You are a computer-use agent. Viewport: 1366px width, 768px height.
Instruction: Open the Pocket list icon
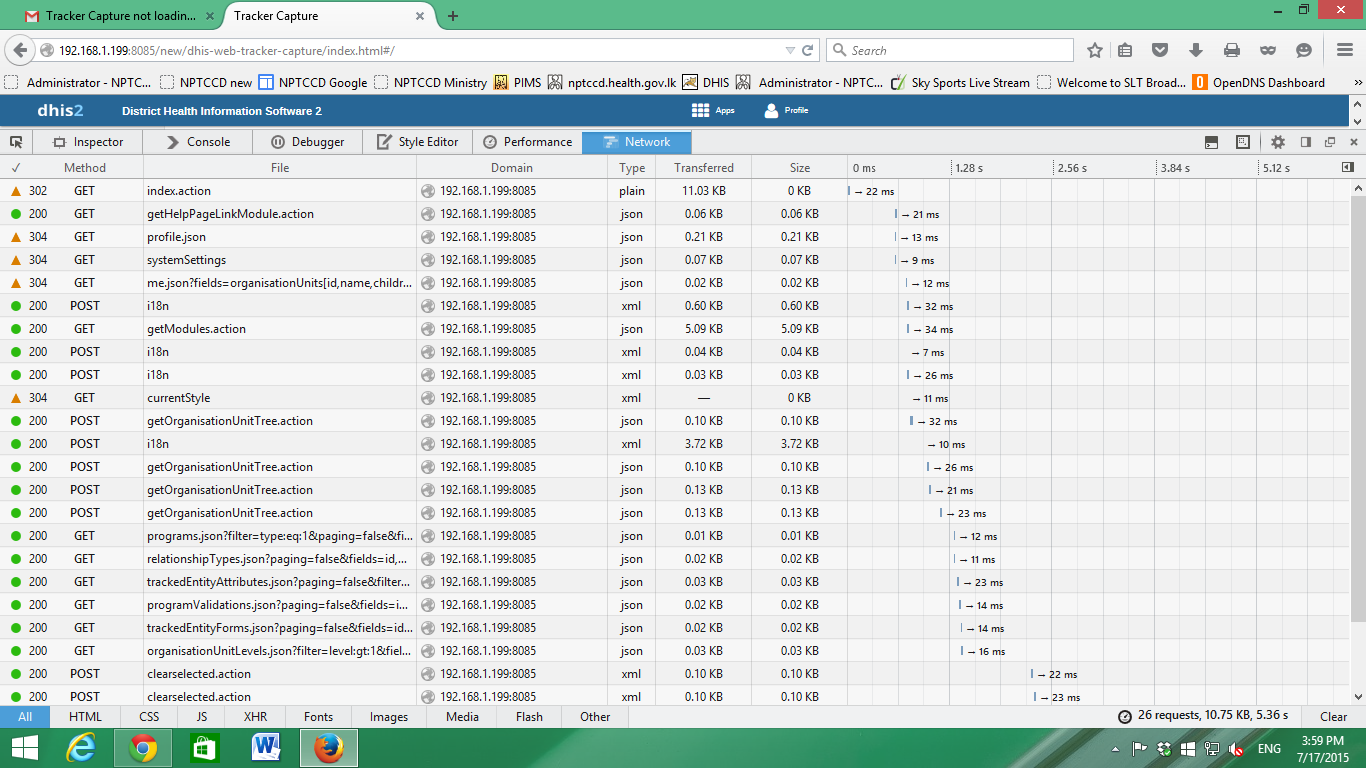tap(1160, 50)
